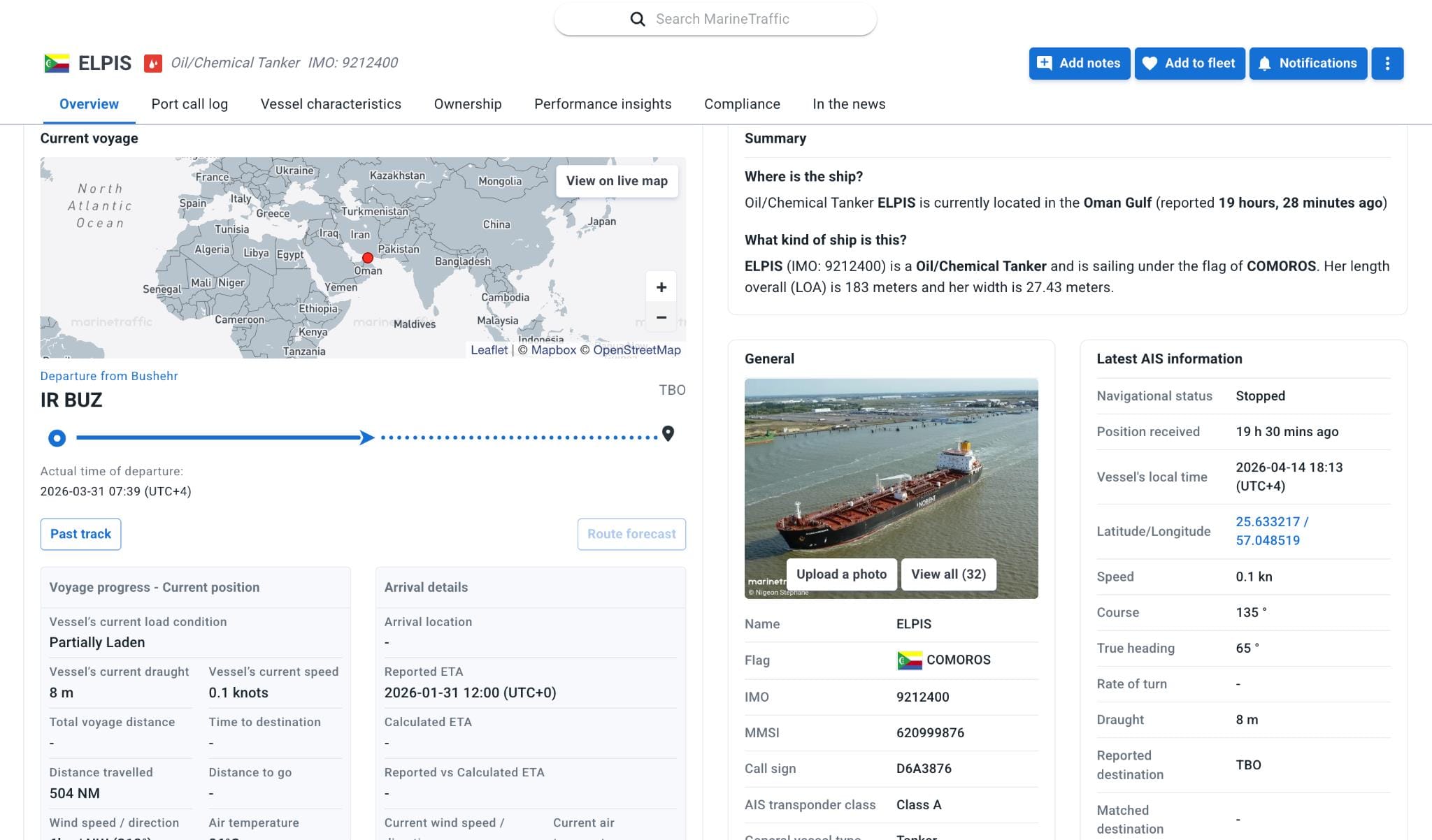Open the latitude/longitude coordinates link
This screenshot has width=1432, height=840.
1271,531
